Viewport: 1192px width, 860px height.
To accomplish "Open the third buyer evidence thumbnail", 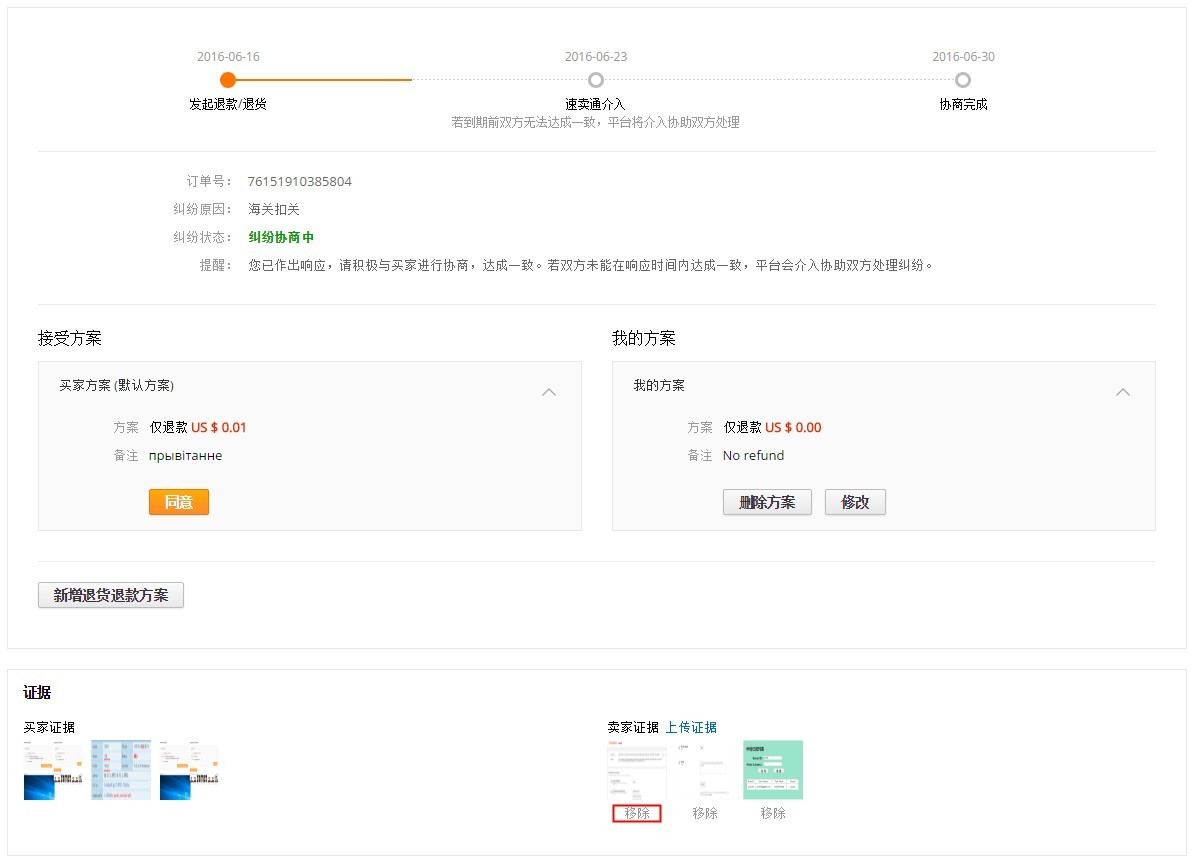I will click(x=189, y=769).
